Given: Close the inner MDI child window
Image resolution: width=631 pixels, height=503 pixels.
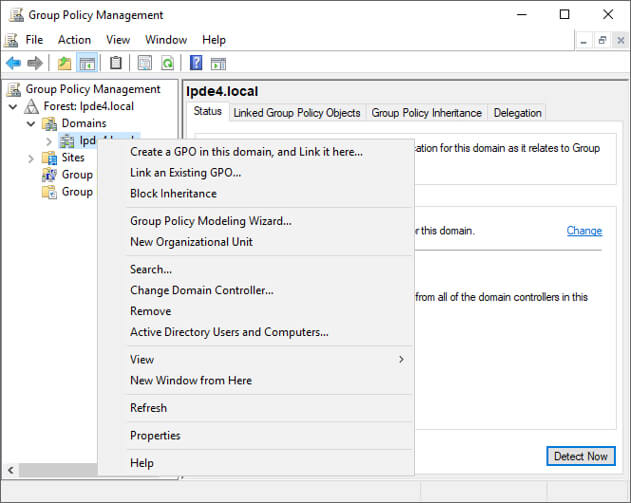Looking at the screenshot, I should click(621, 41).
